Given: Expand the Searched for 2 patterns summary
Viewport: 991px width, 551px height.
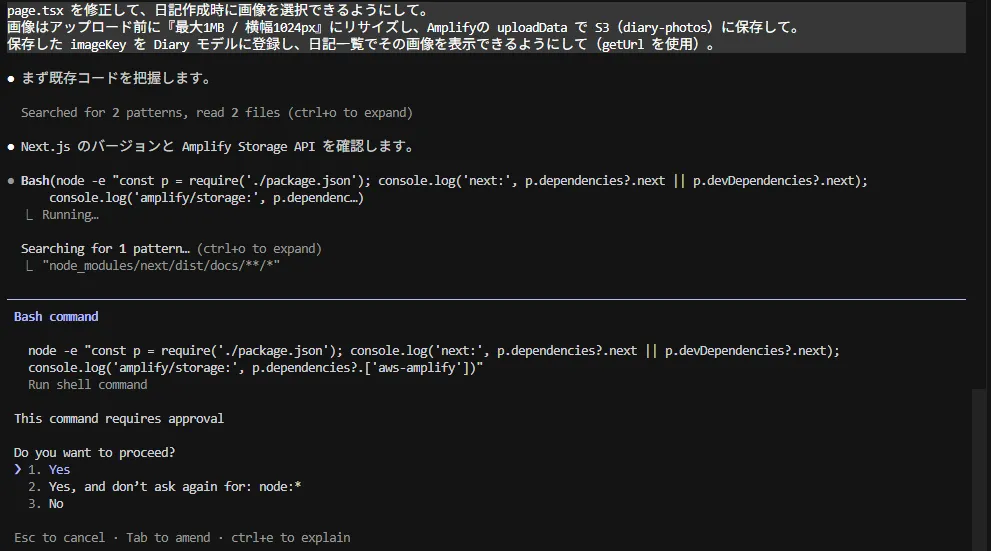Looking at the screenshot, I should click(x=216, y=112).
